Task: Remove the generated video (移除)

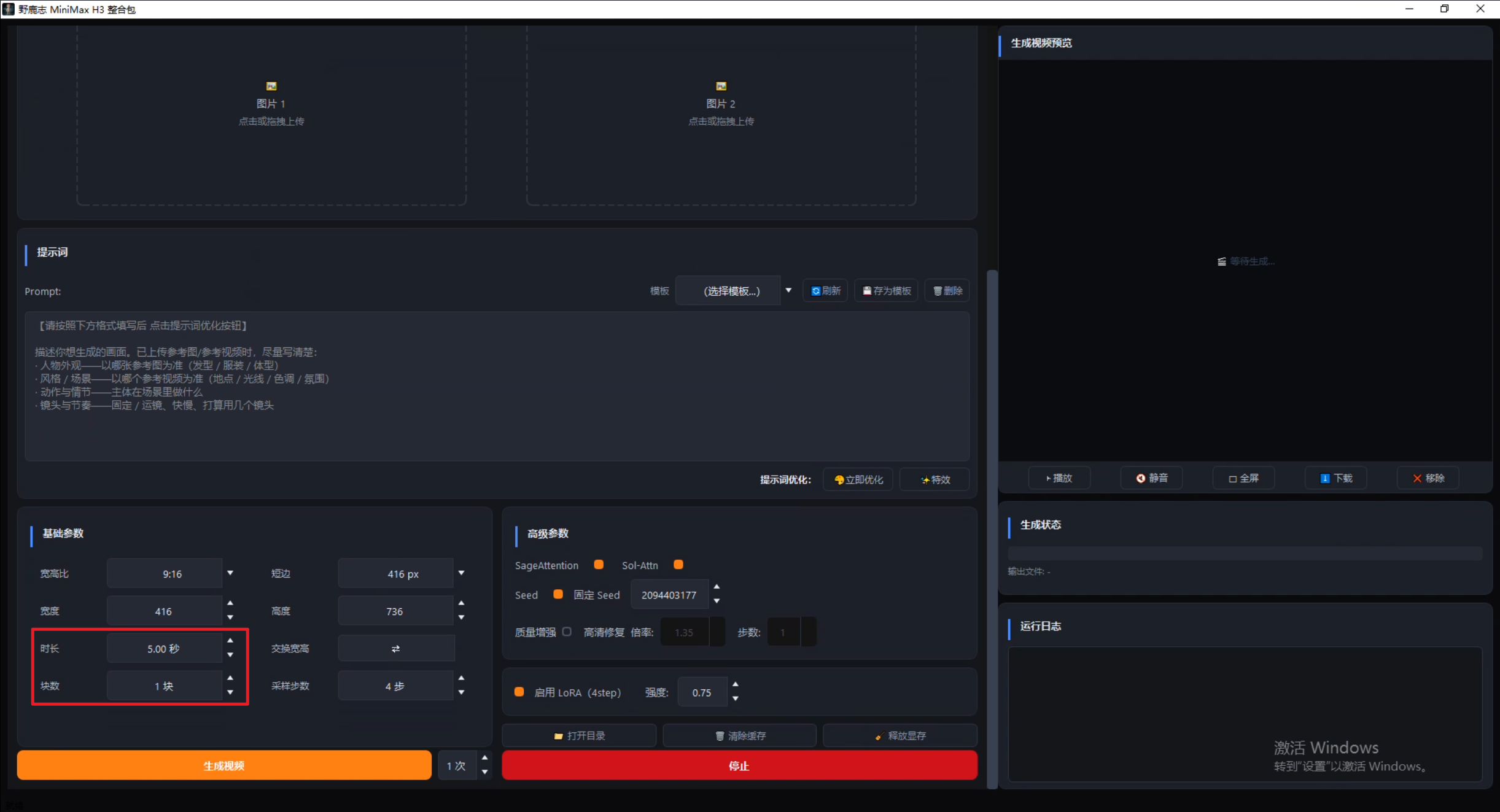Action: 1428,478
